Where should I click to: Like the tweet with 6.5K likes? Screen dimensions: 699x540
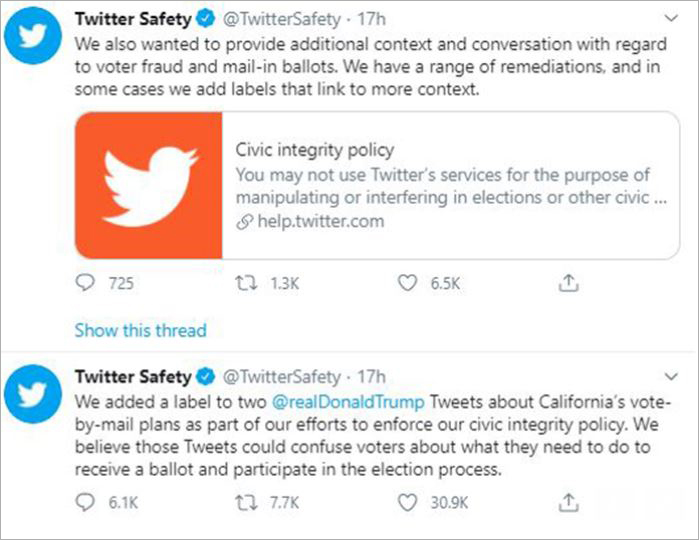(407, 283)
